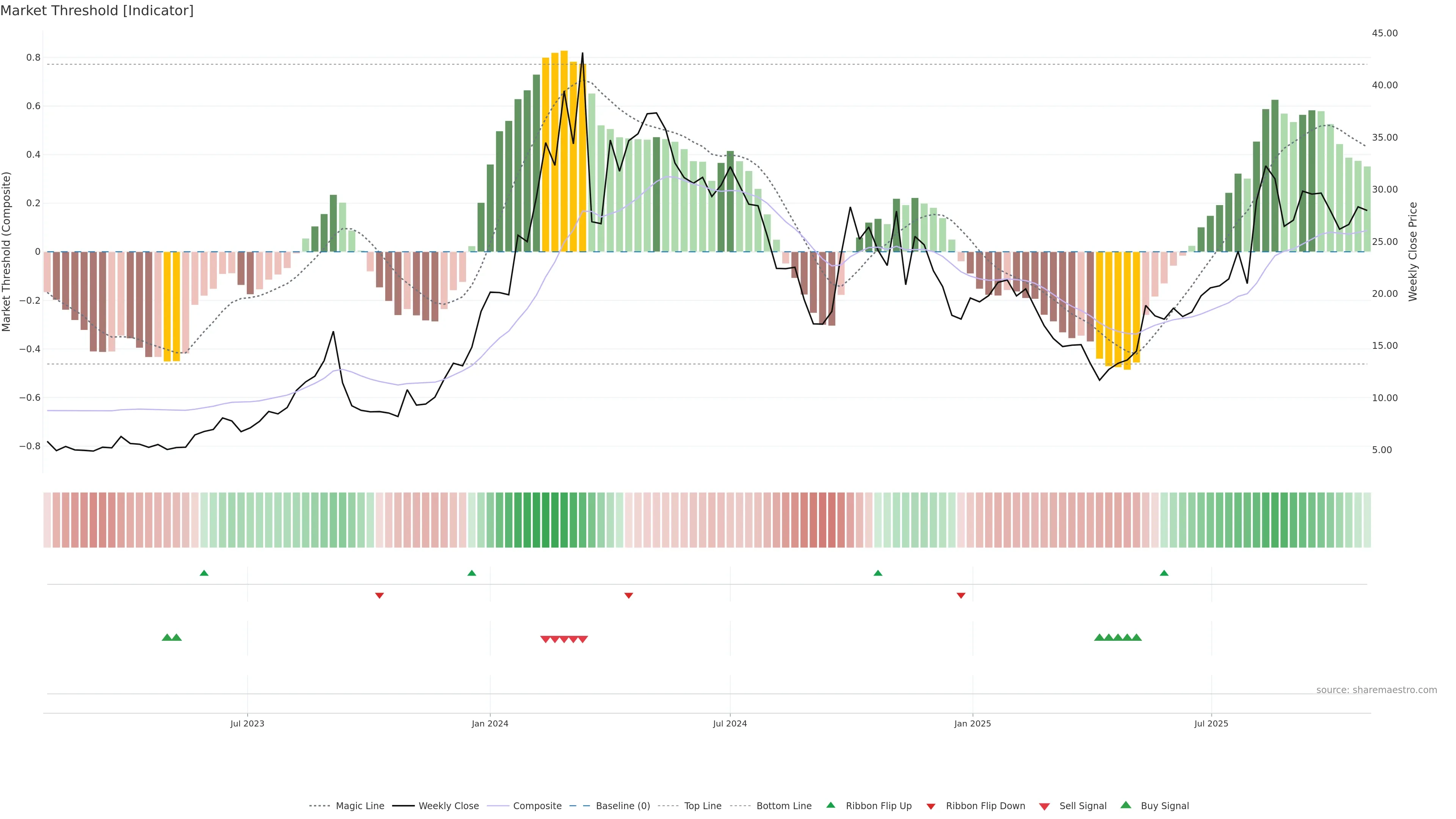1456x819 pixels.
Task: Click the source: sharemaestro.com text
Action: click(x=1376, y=690)
